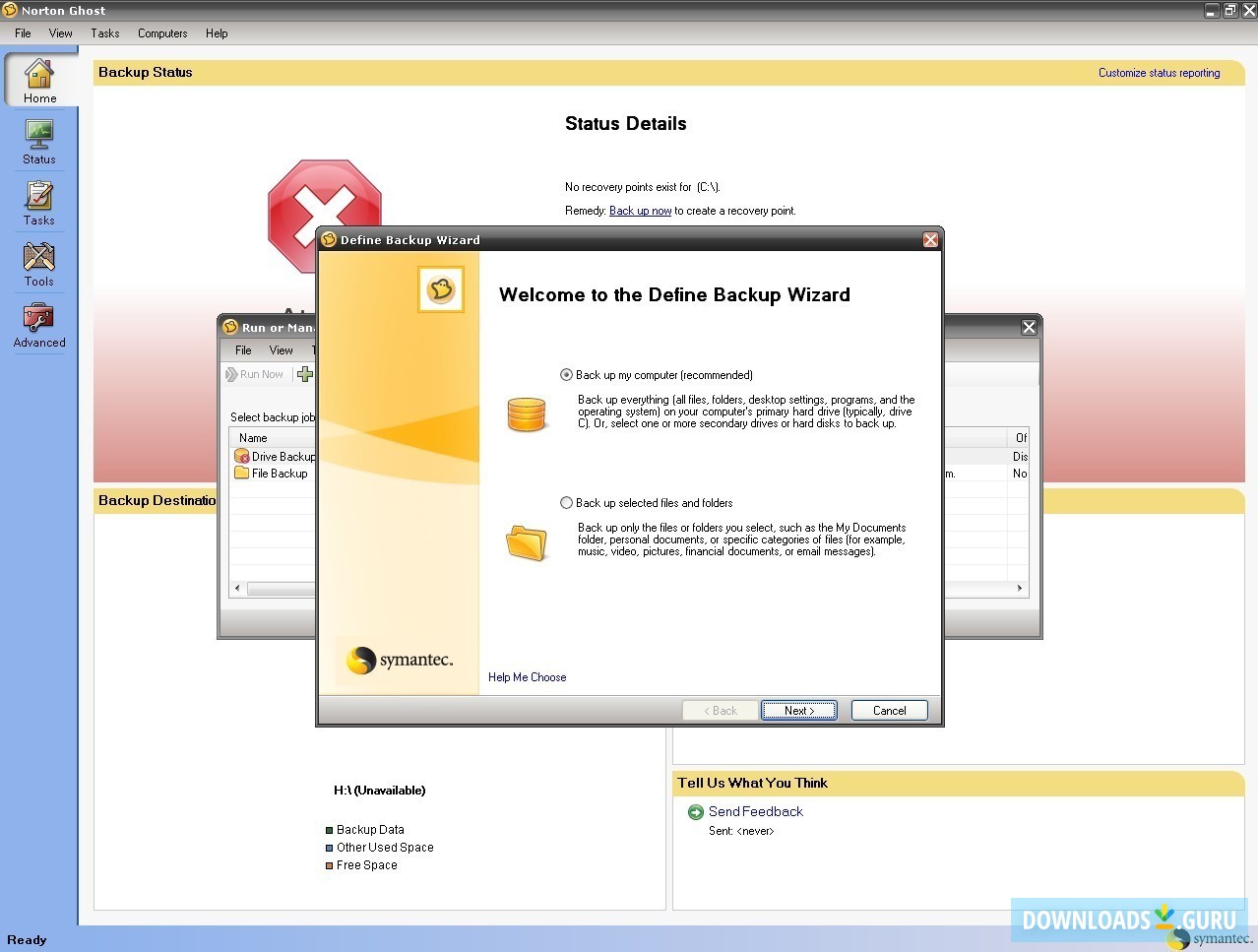Click the Backup Status header
The height and width of the screenshot is (952, 1258).
(x=146, y=73)
